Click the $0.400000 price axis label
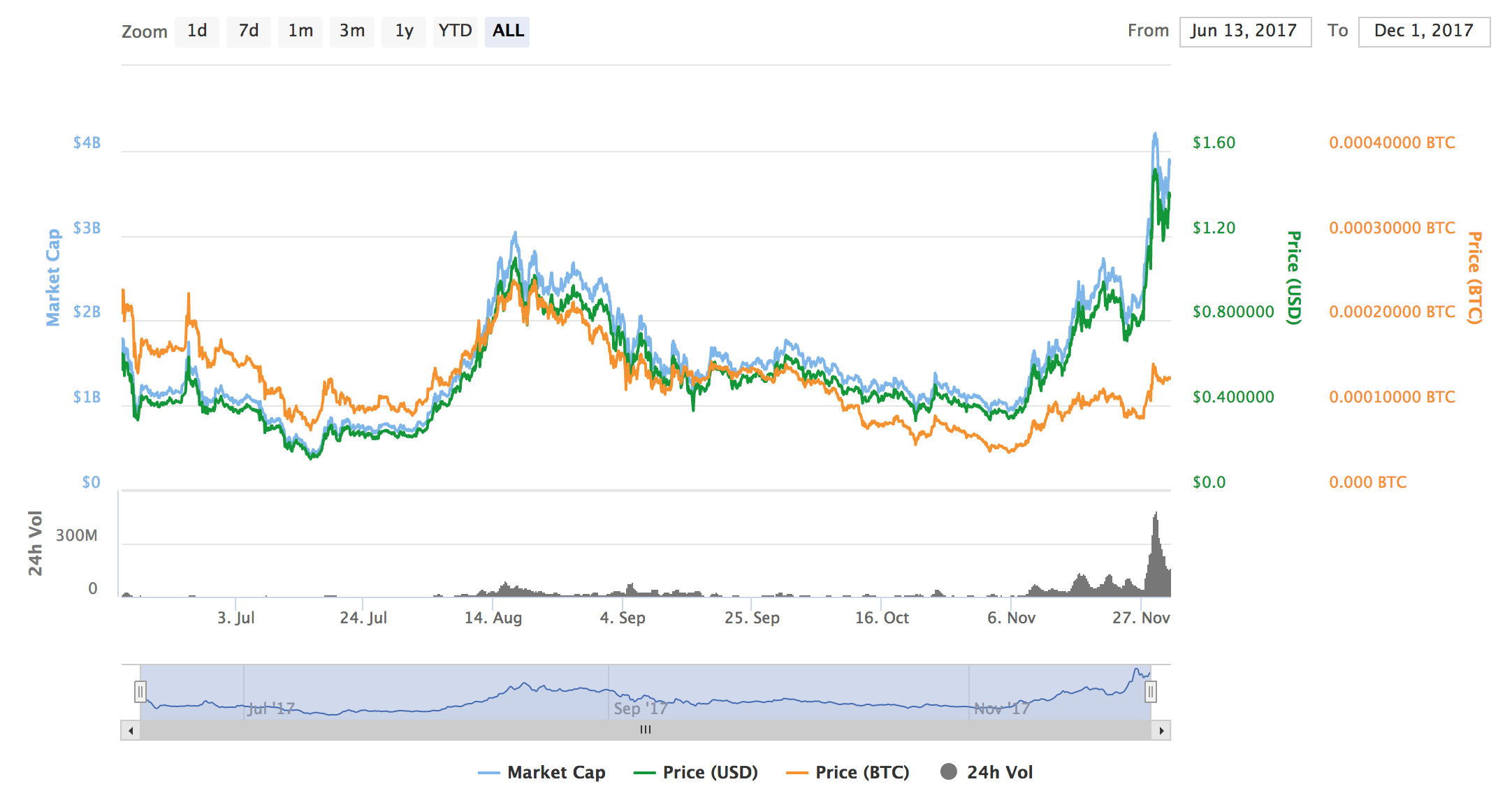 tap(1233, 398)
